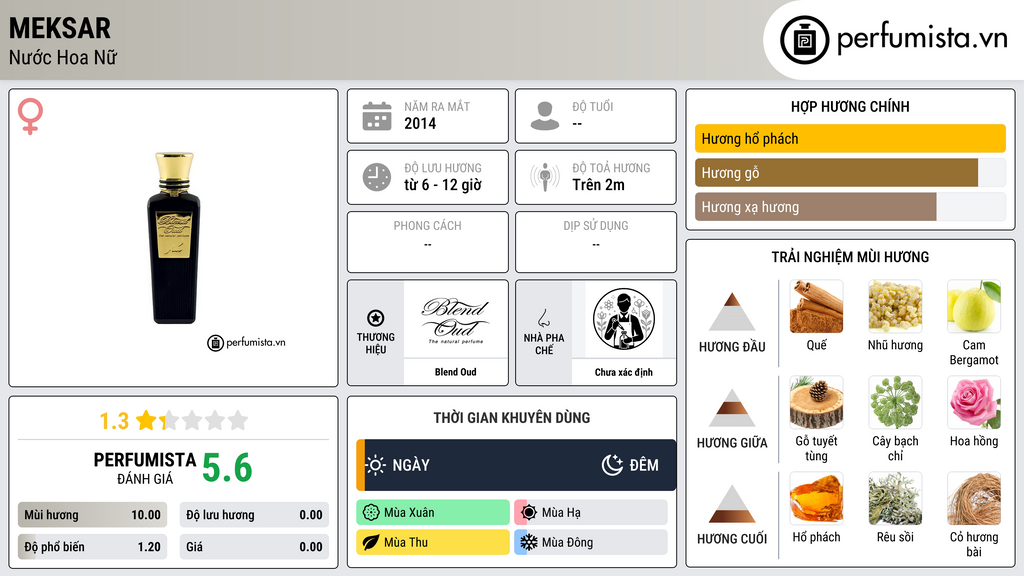This screenshot has width=1024, height=576.
Task: Click the Nước Hoa Nữ subtitle
Action: (63, 58)
